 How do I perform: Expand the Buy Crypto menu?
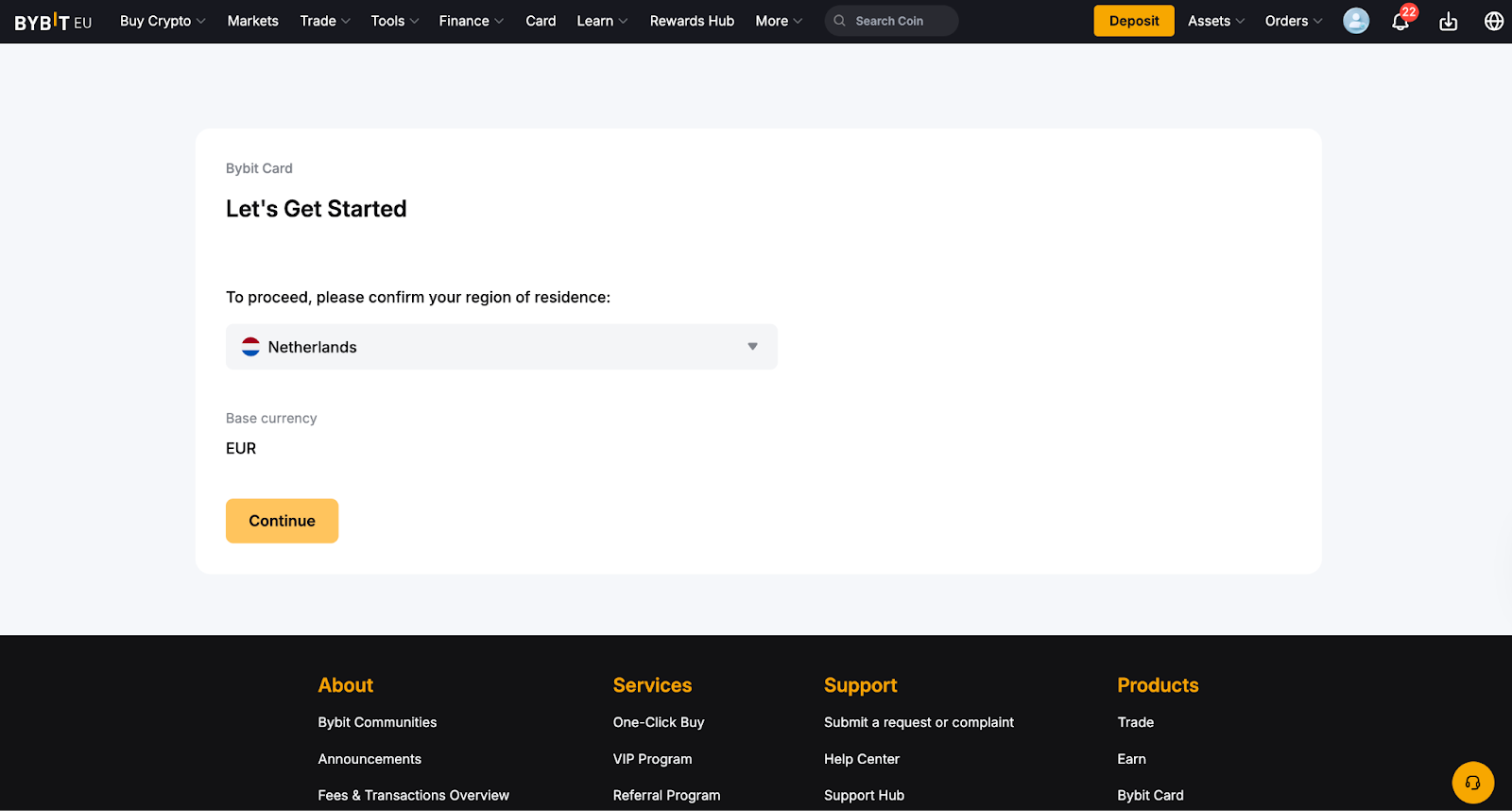[163, 21]
